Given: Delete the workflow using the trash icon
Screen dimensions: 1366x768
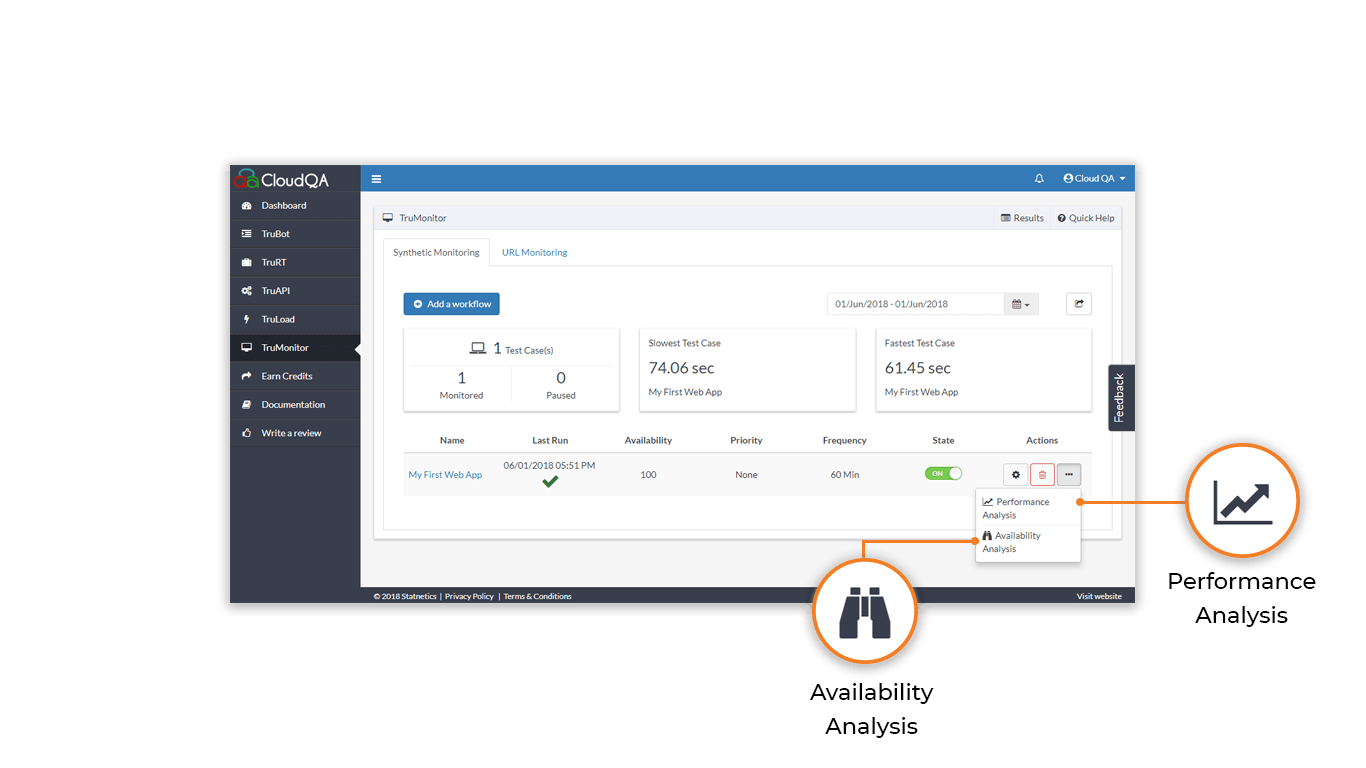Looking at the screenshot, I should (1042, 474).
